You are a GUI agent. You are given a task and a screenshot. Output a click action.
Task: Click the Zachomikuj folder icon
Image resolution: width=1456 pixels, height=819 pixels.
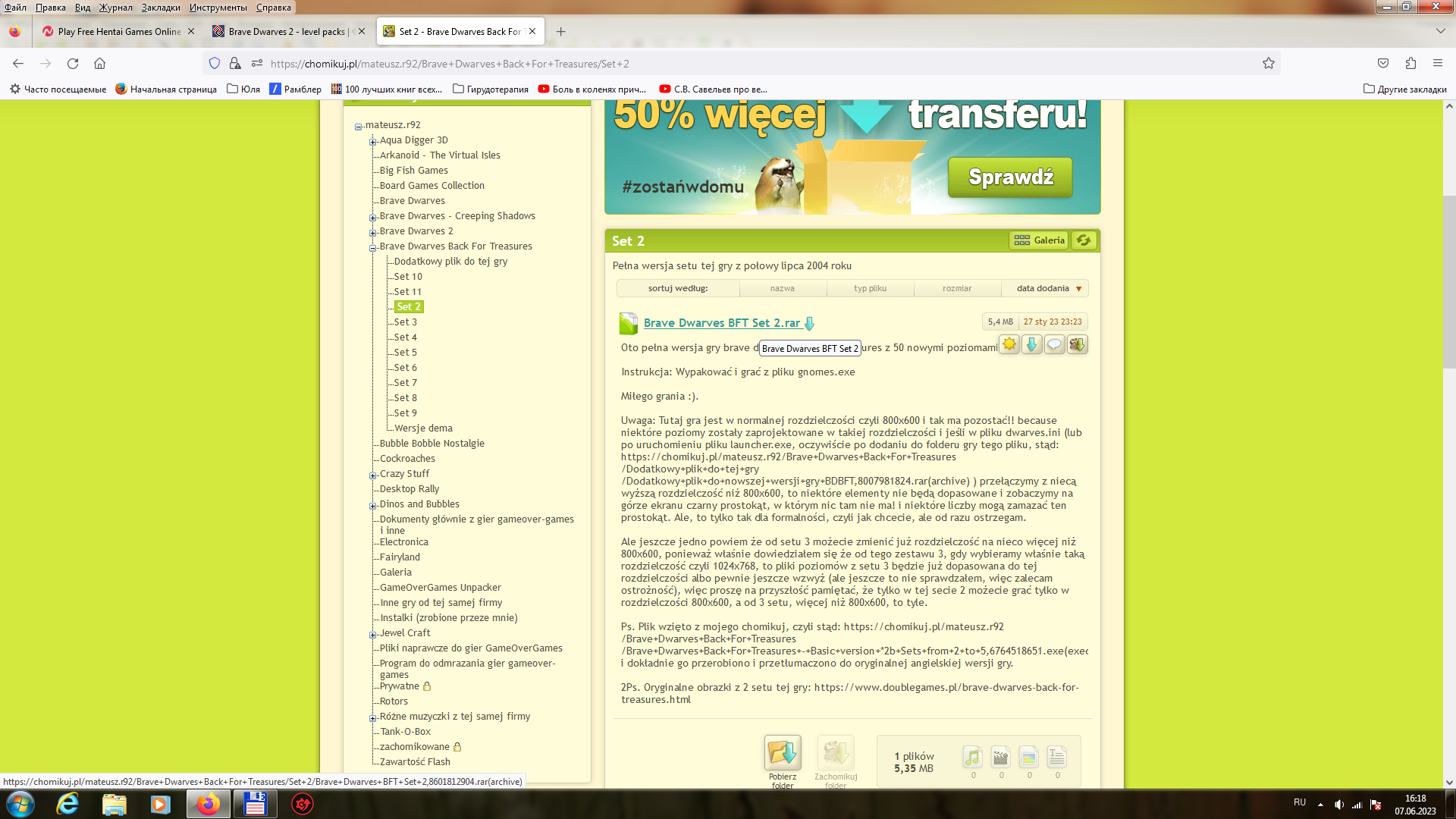pos(836,753)
